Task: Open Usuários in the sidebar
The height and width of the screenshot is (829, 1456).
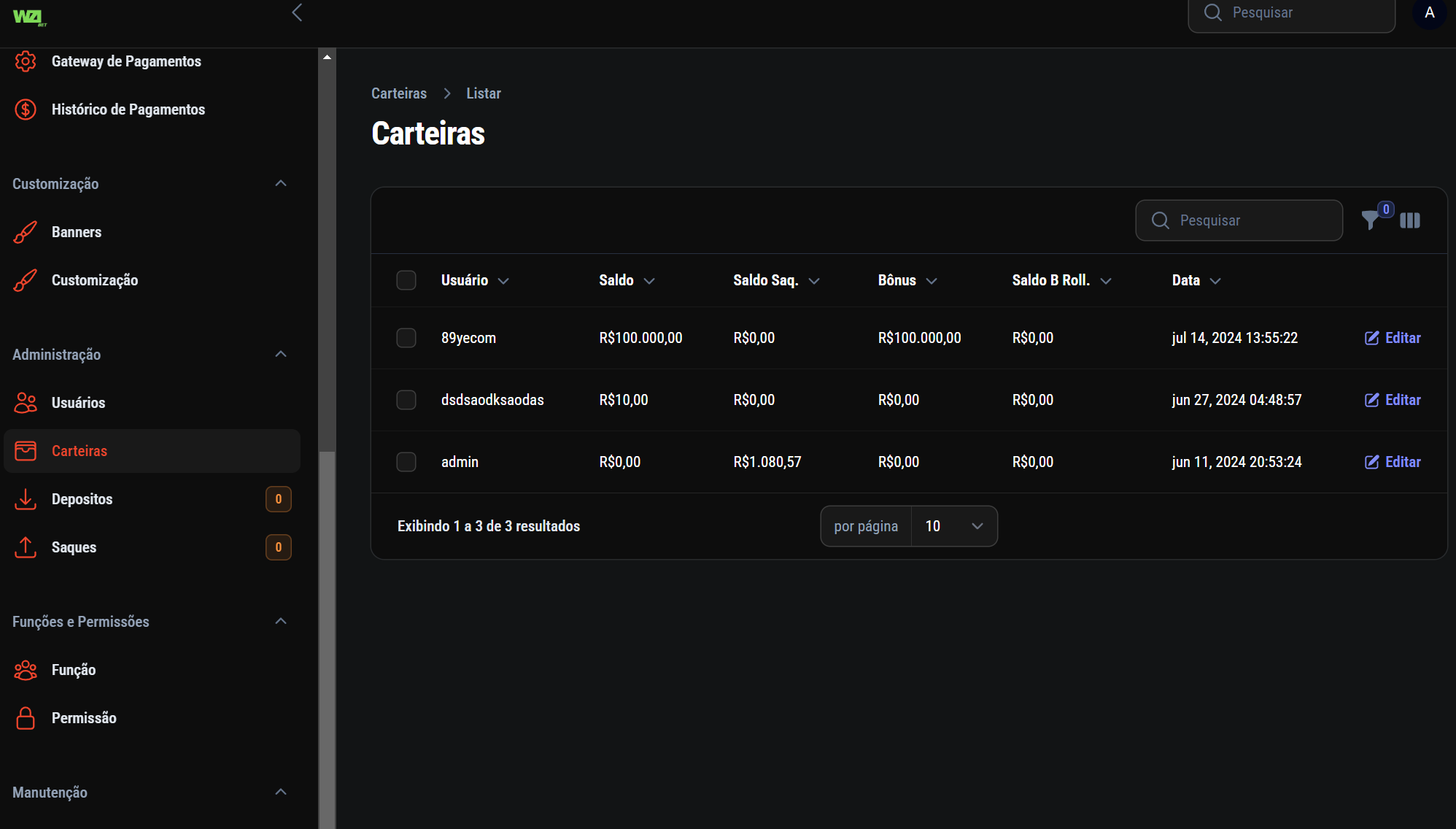Action: [78, 403]
